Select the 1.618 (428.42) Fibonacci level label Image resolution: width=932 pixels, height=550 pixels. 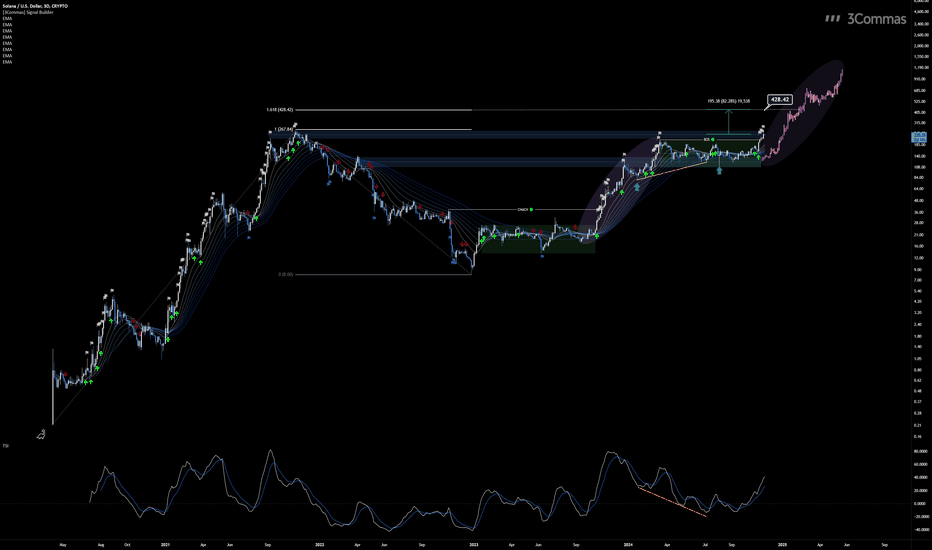(279, 110)
